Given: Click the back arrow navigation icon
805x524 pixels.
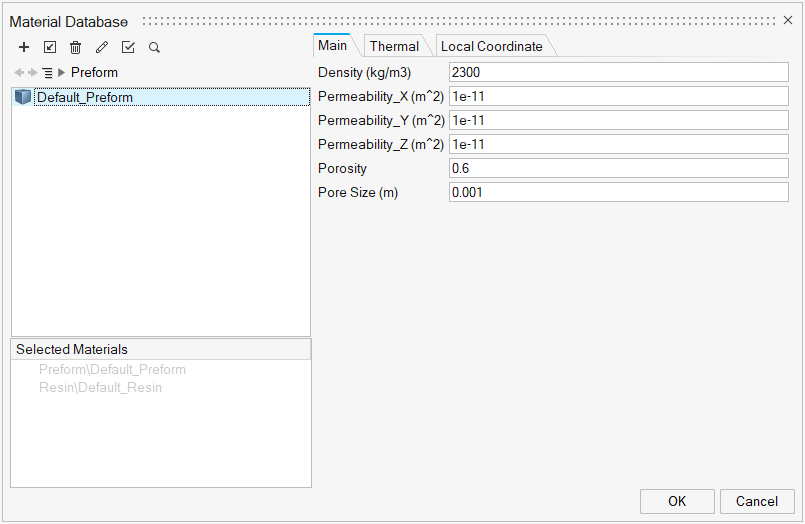Looking at the screenshot, I should tap(19, 73).
